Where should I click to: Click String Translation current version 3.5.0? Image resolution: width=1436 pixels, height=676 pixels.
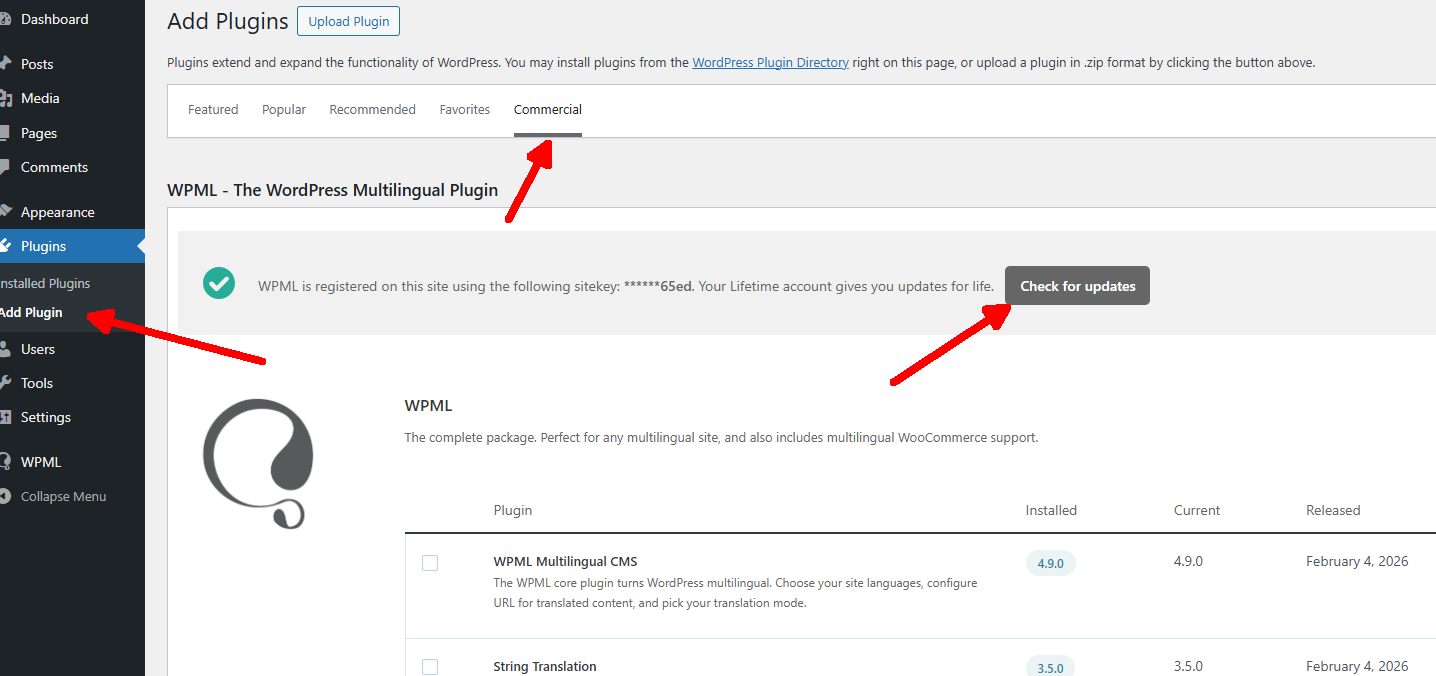[1188, 667]
